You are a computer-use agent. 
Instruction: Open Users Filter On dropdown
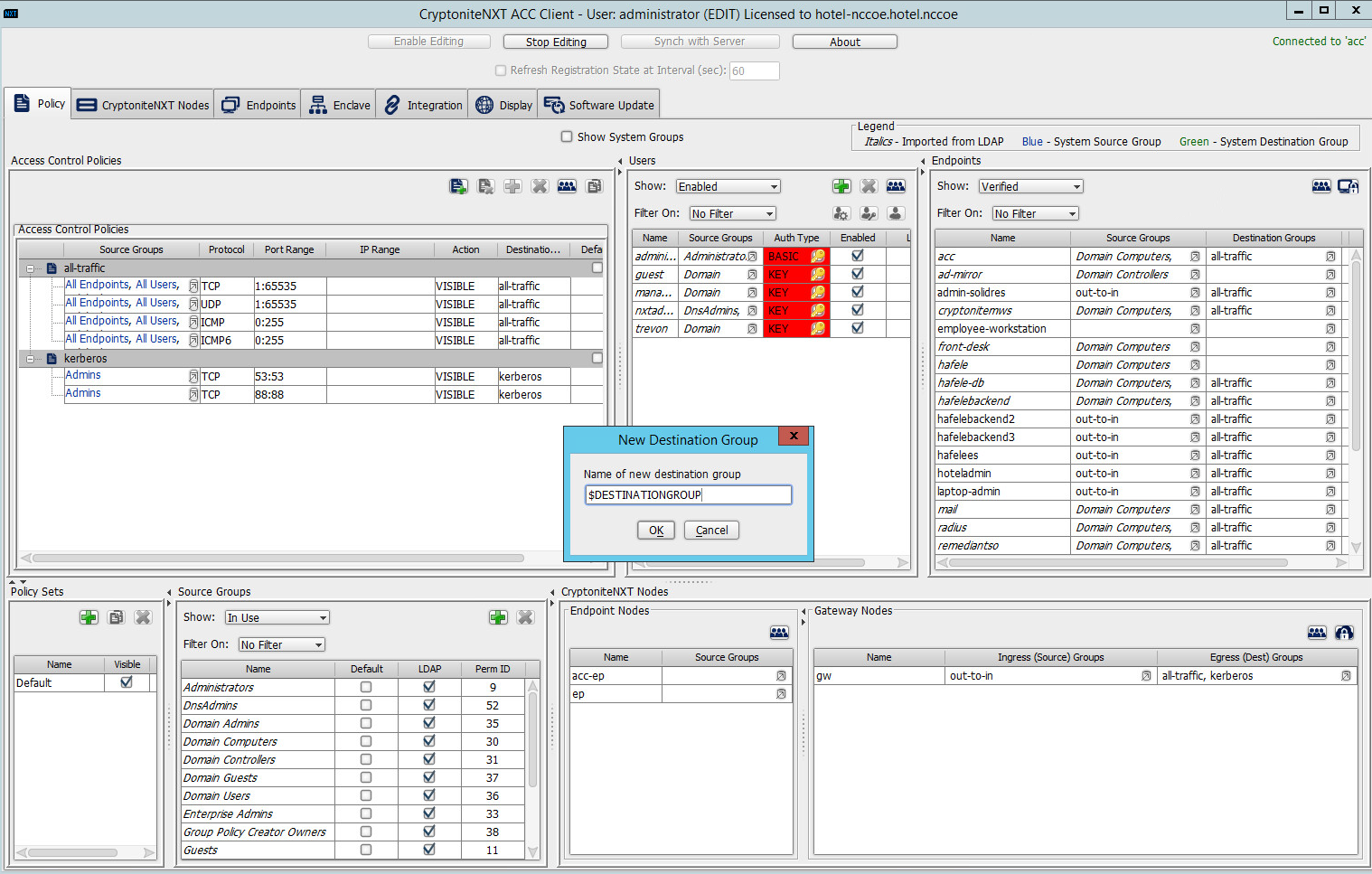pos(732,213)
